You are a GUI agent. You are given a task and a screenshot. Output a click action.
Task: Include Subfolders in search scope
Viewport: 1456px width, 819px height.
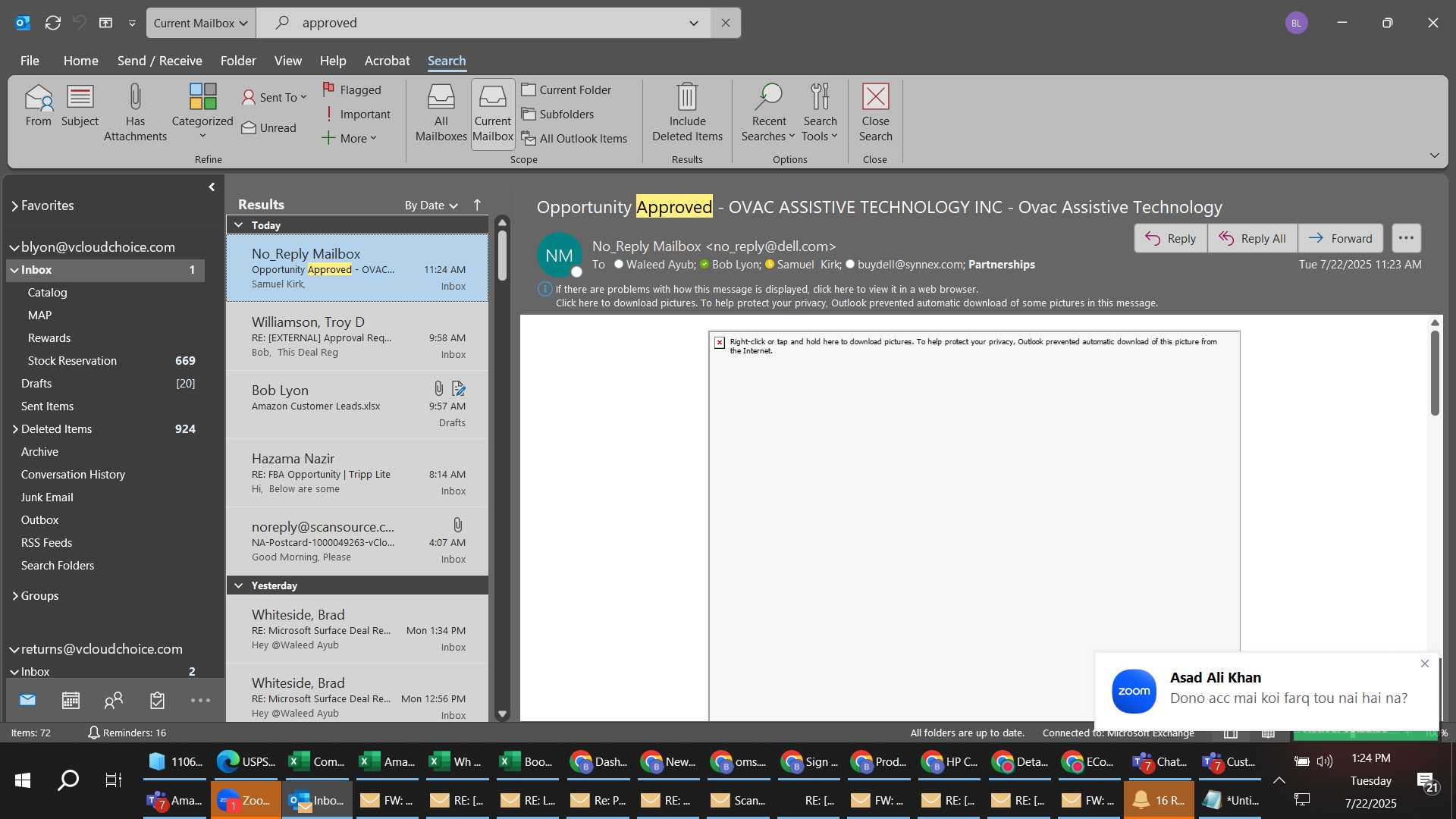(557, 114)
